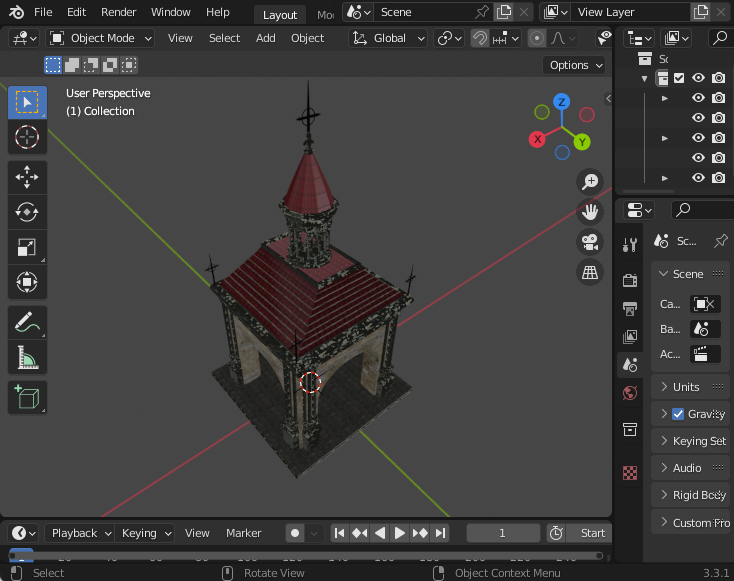Toggle camera view in viewport
This screenshot has width=734, height=581.
tap(590, 242)
